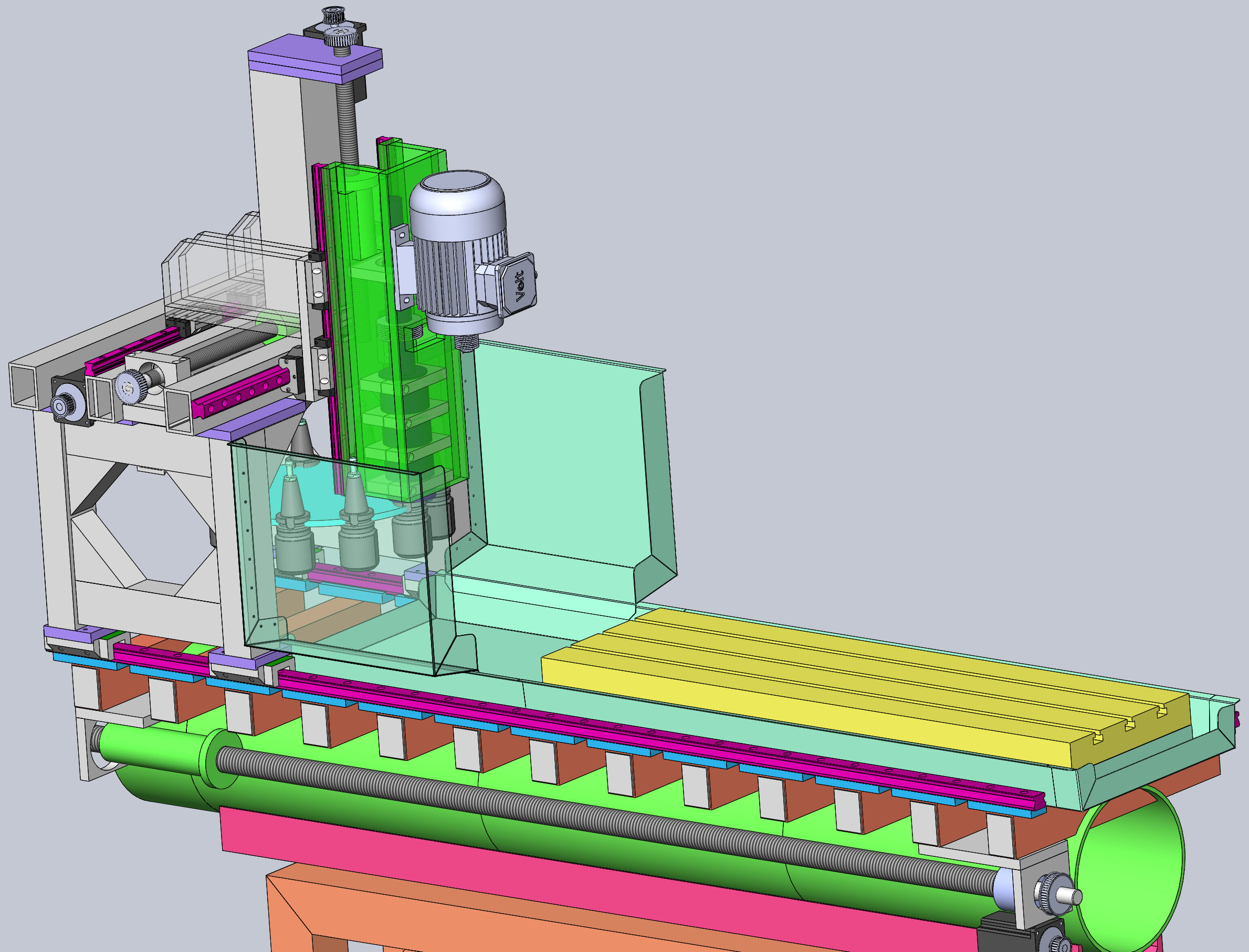The height and width of the screenshot is (952, 1249).
Task: Click the green tube's open right end
Action: 1130,873
